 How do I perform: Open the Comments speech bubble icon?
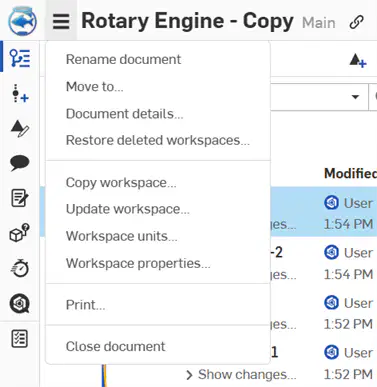tap(20, 163)
